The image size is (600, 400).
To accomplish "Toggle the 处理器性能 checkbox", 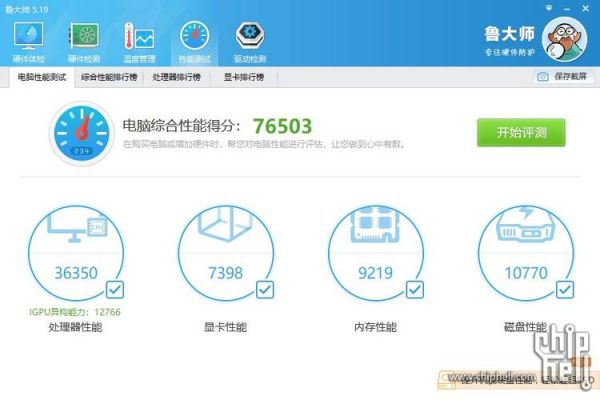I will [x=115, y=290].
